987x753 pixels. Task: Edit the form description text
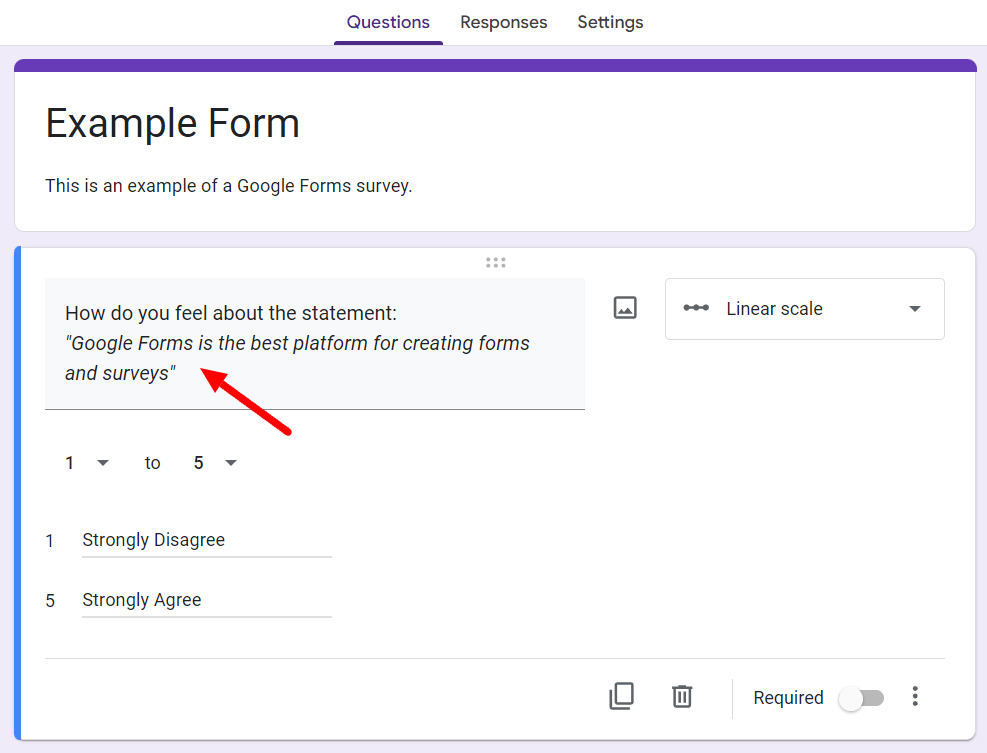click(x=228, y=186)
